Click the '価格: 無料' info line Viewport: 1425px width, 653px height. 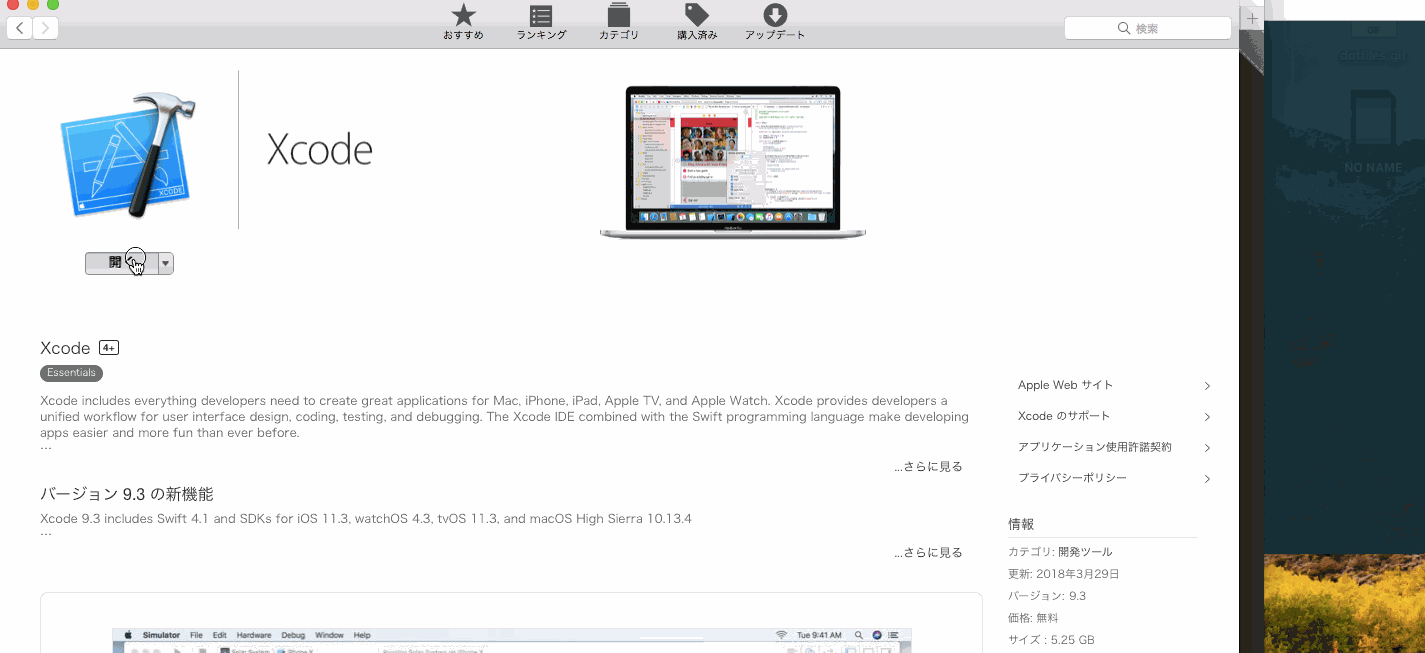[x=1033, y=618]
